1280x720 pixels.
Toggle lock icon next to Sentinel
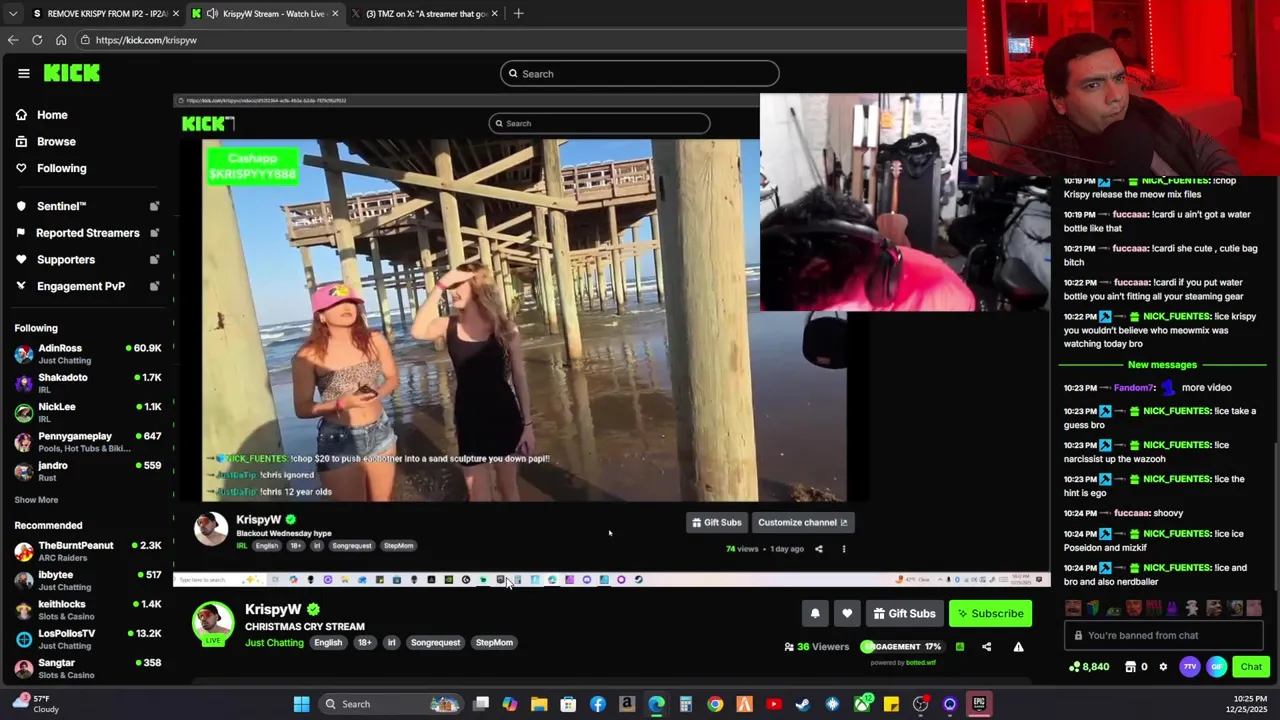click(x=154, y=206)
